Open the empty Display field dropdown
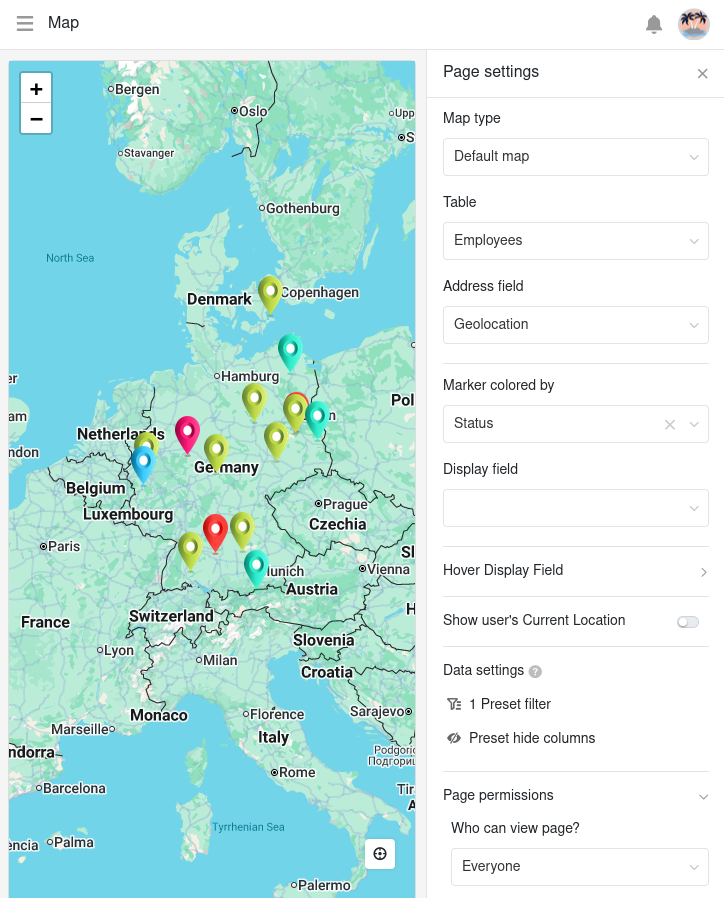Image resolution: width=724 pixels, height=898 pixels. pyautogui.click(x=575, y=508)
